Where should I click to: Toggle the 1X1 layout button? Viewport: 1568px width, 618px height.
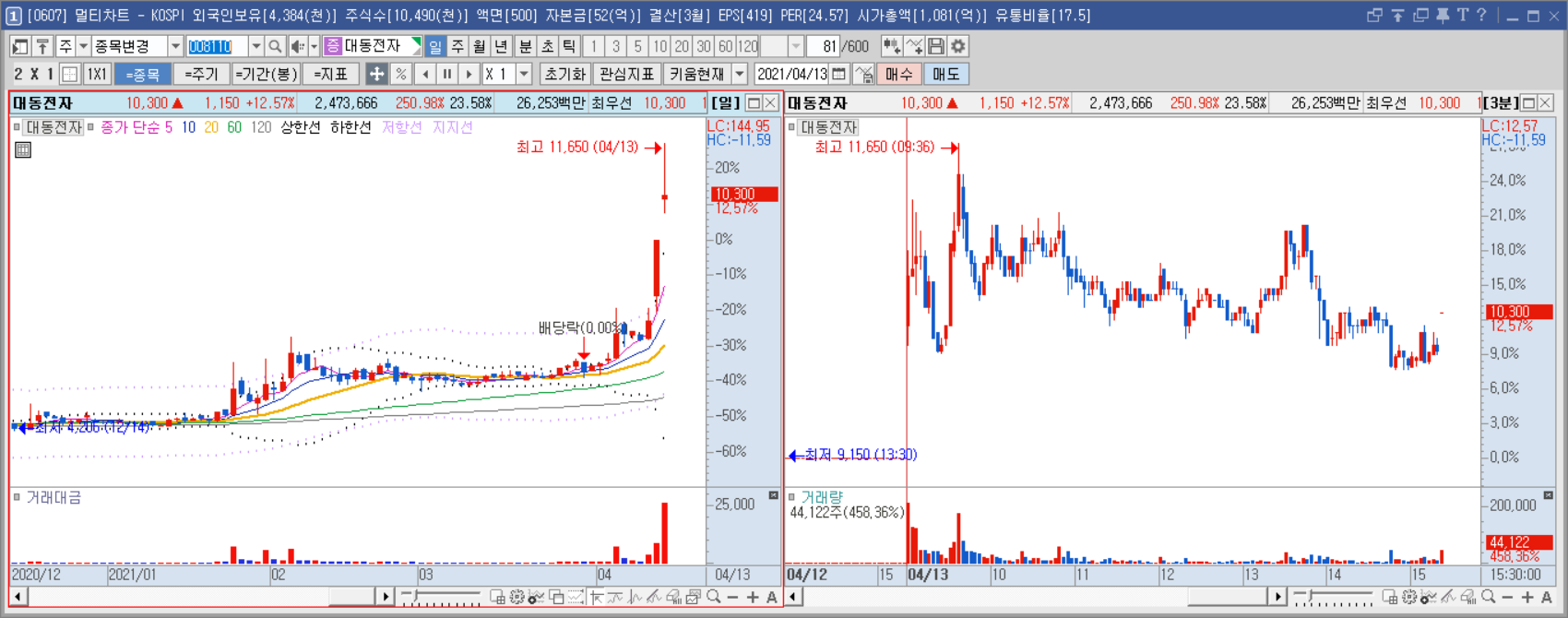(x=97, y=74)
